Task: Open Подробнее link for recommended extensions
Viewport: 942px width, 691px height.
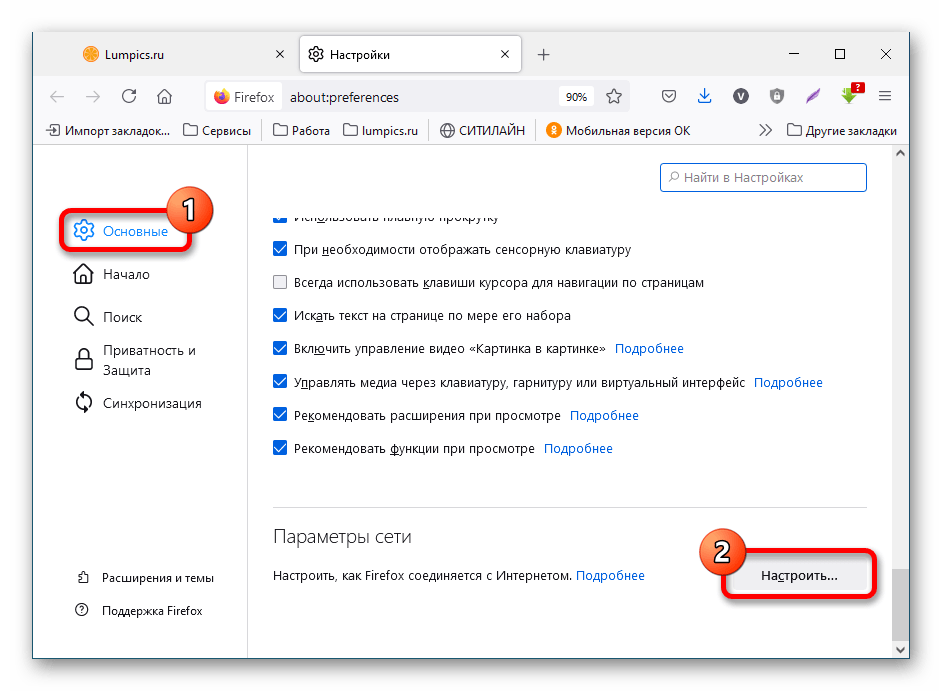Action: [604, 415]
